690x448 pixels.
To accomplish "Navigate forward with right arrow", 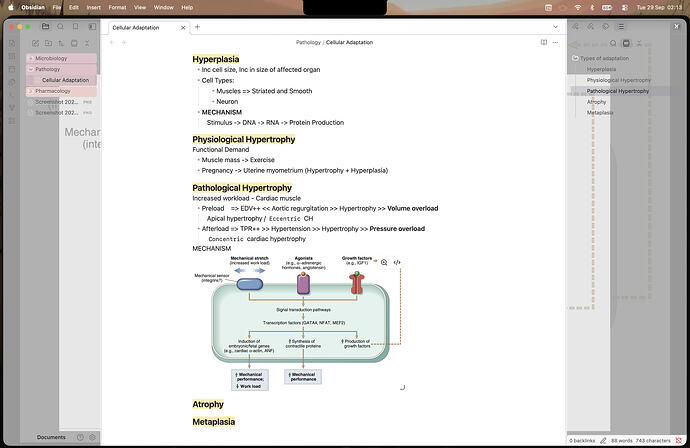I will 124,42.
